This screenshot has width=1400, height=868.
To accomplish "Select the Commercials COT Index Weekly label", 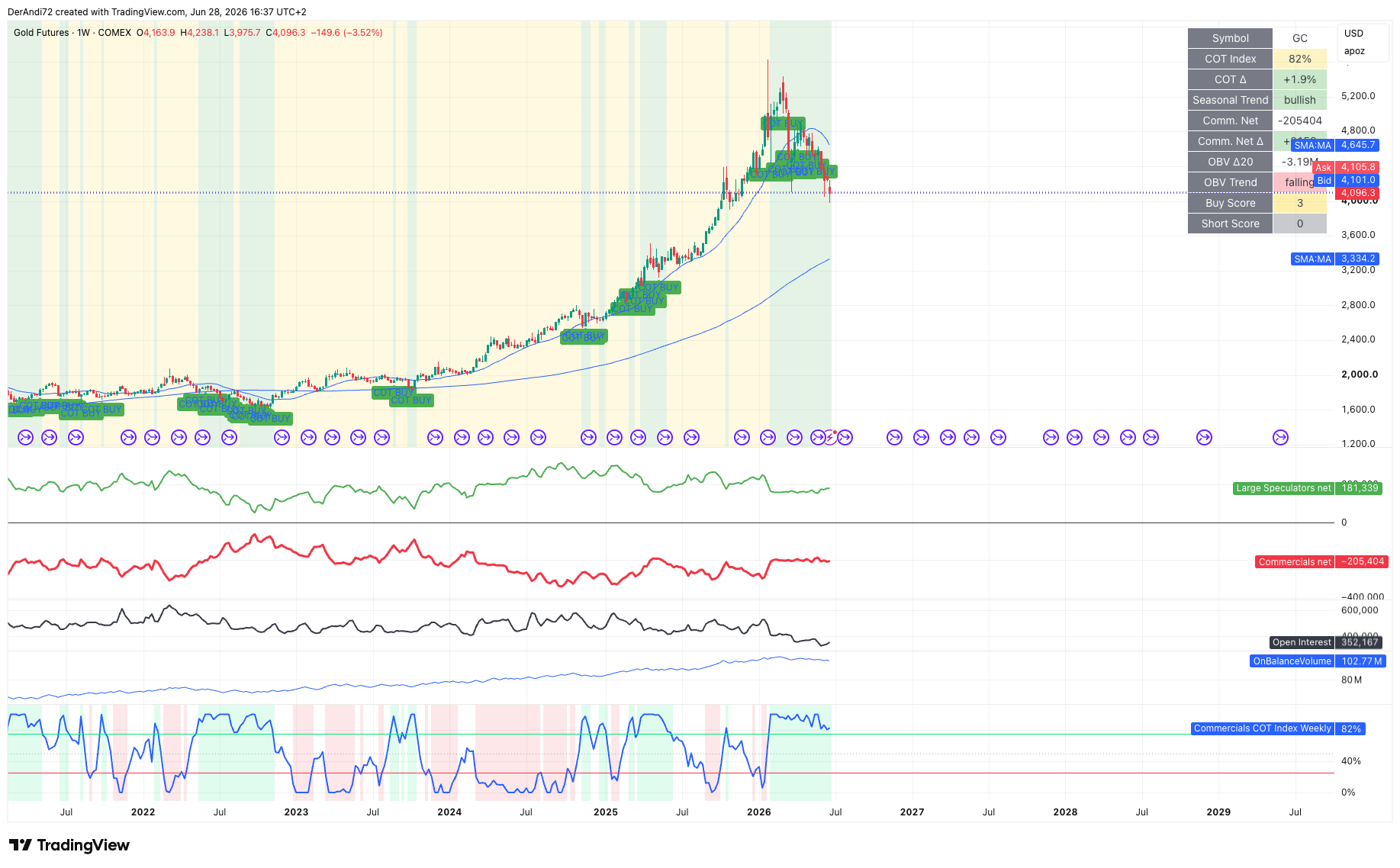I will 1262,728.
